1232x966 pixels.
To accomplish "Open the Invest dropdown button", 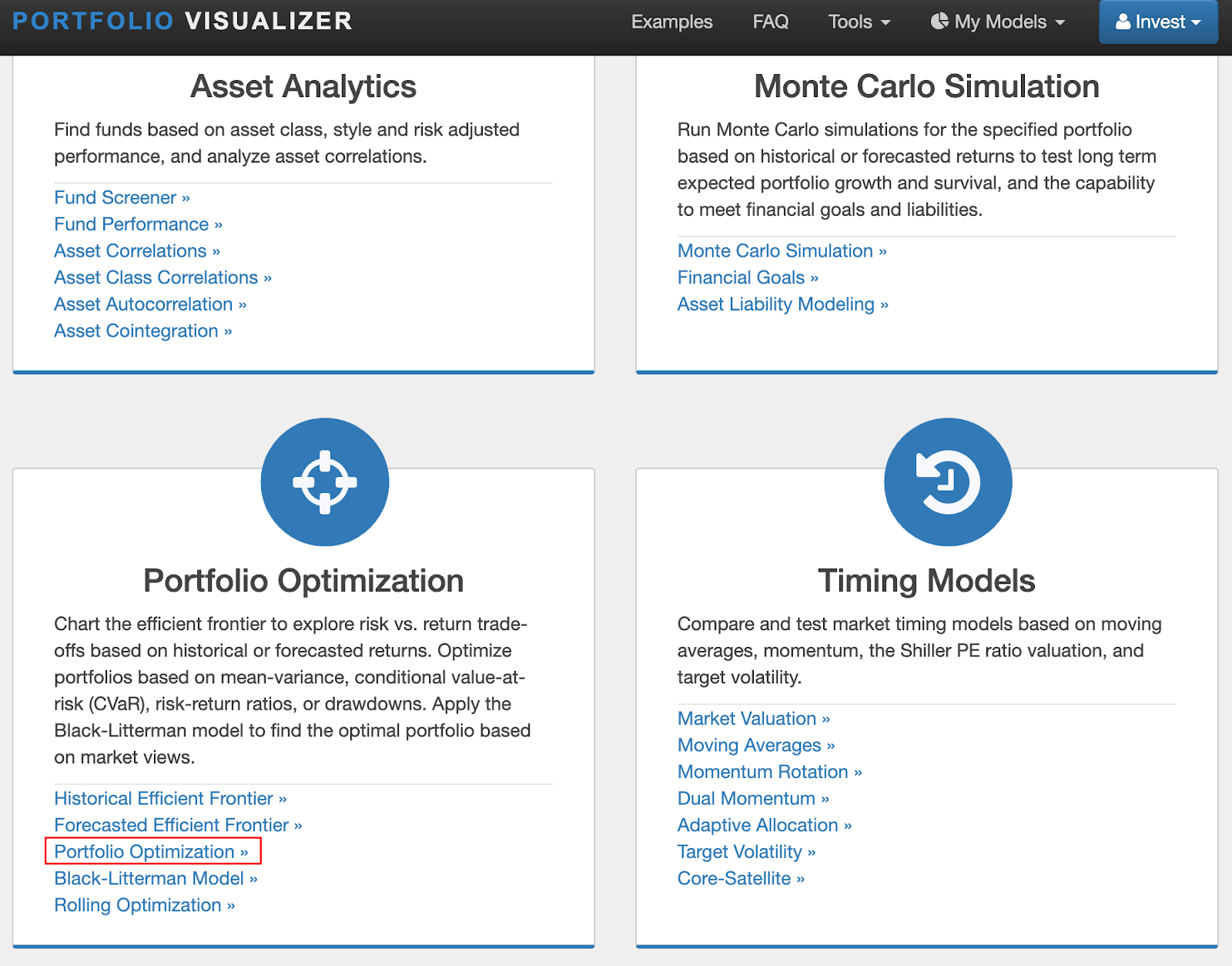I will coord(1158,22).
